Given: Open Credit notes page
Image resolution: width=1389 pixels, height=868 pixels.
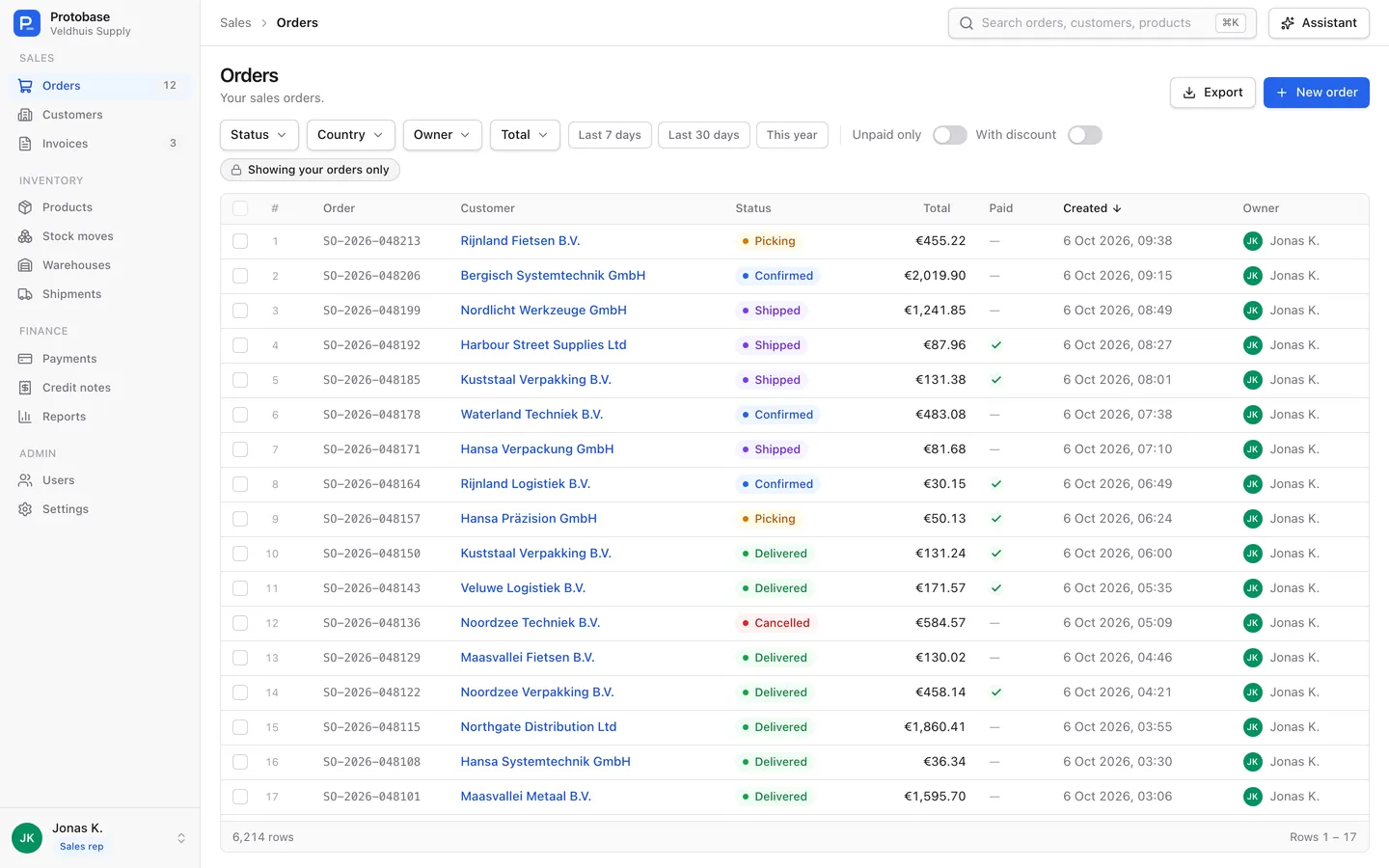Looking at the screenshot, I should (100, 388).
